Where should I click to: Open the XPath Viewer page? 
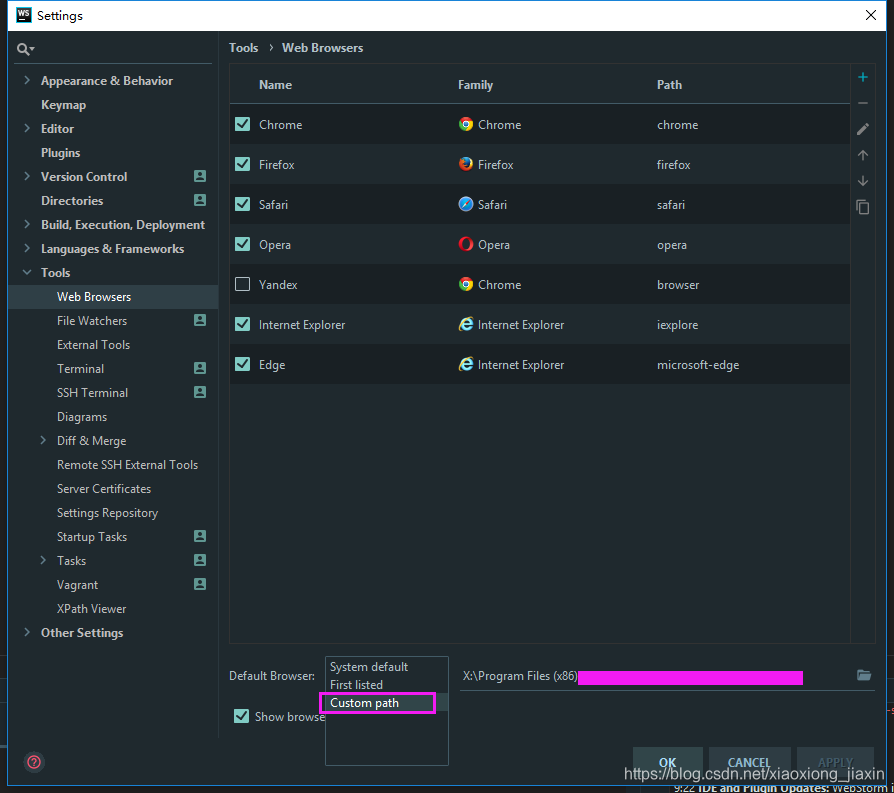coord(91,609)
